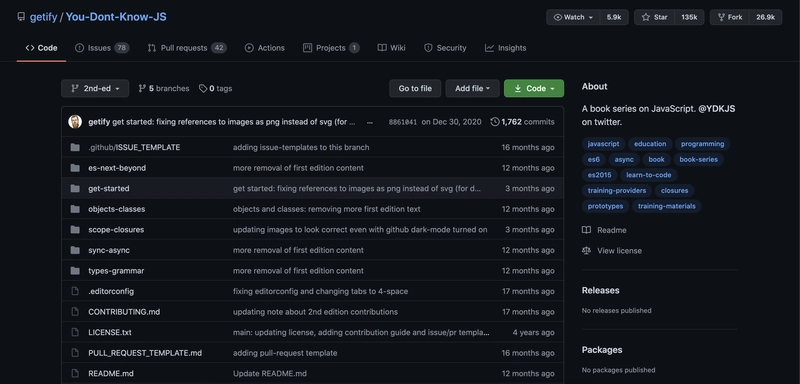Select the closures topic tag
The image size is (800, 384).
674,191
